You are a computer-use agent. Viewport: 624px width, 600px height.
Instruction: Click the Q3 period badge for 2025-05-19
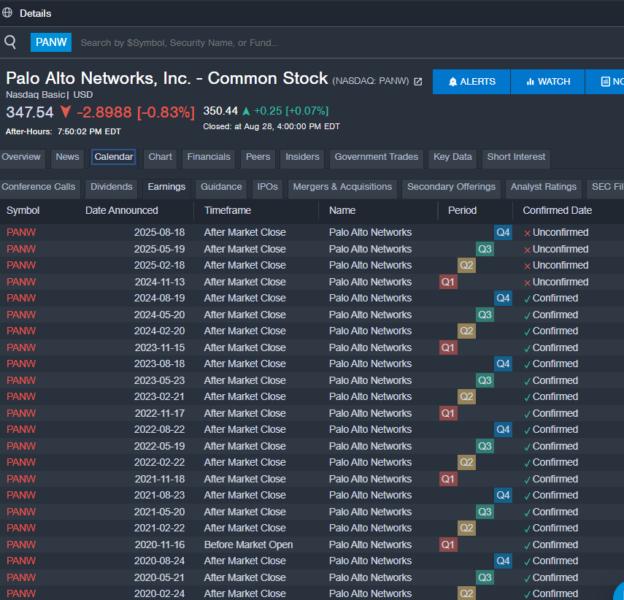tap(484, 249)
